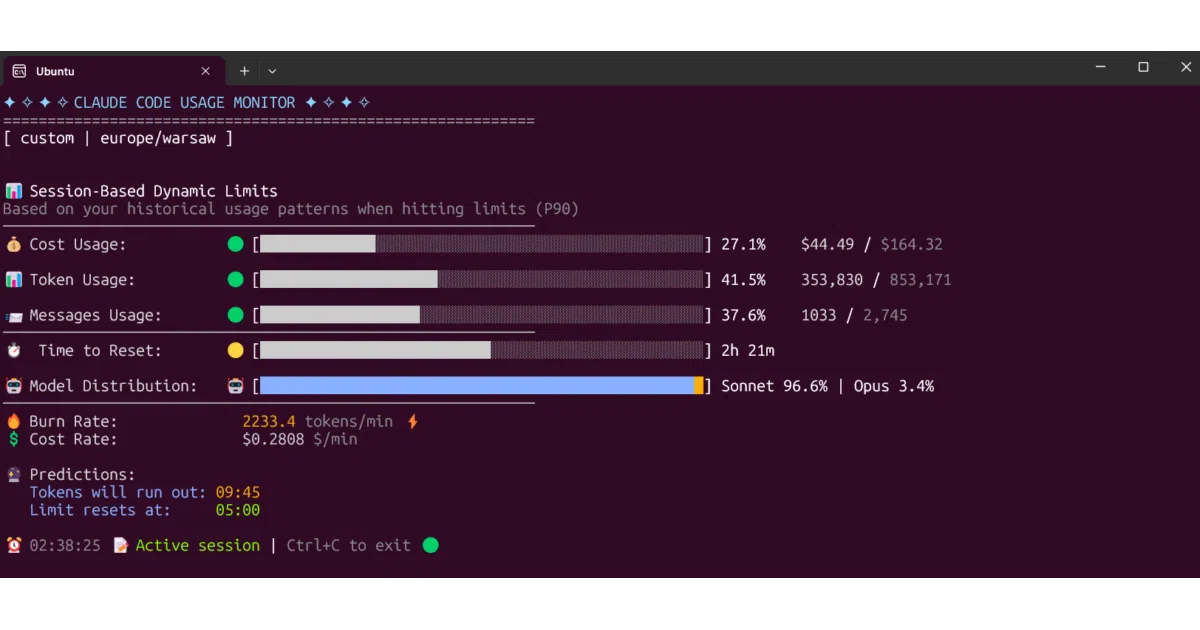
Task: Click the green status dot for Messages Usage
Action: (x=236, y=315)
